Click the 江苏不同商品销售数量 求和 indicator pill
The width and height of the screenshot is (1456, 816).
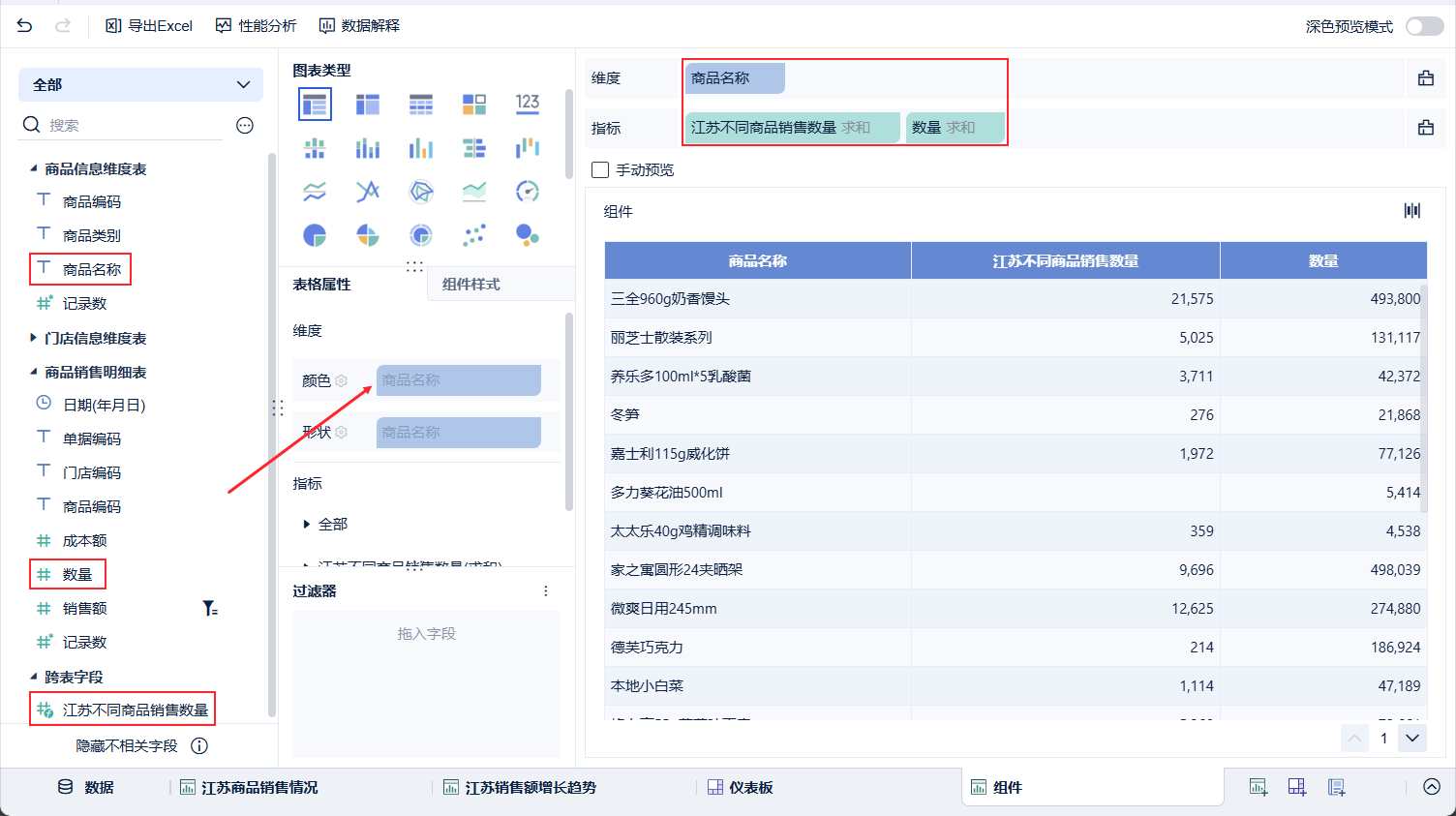click(x=793, y=128)
